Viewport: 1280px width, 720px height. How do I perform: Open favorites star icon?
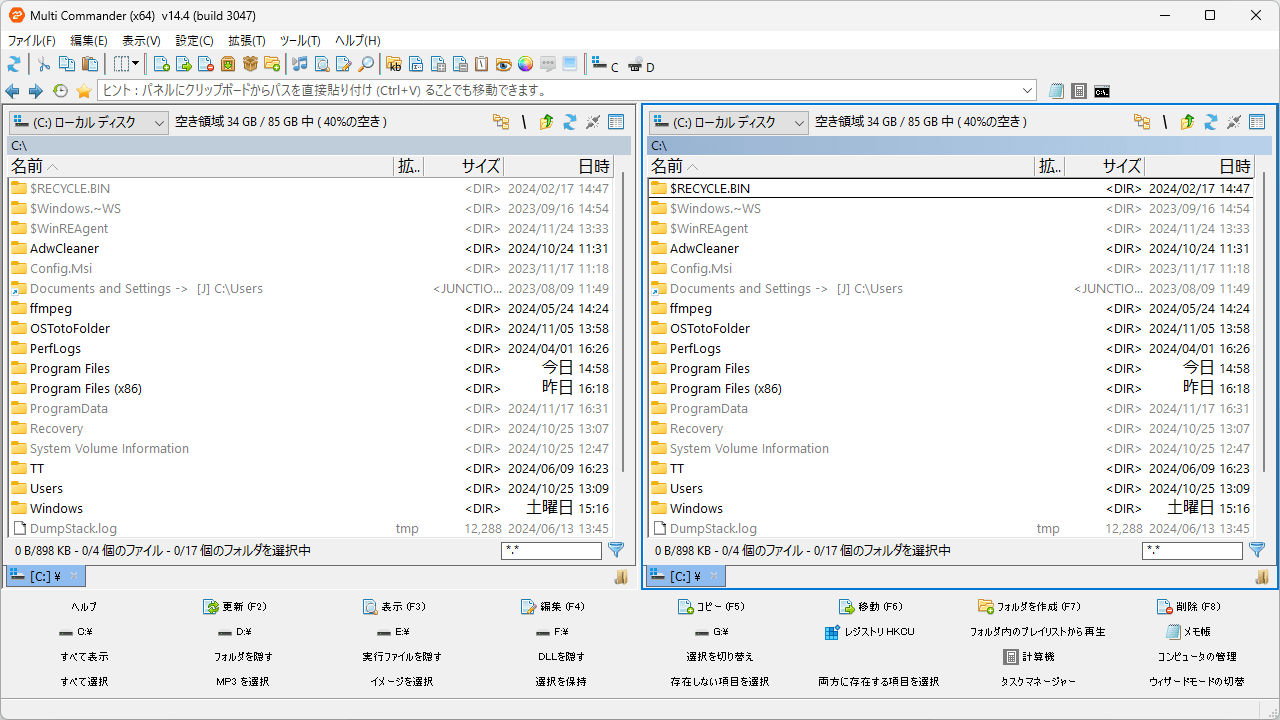coord(84,91)
